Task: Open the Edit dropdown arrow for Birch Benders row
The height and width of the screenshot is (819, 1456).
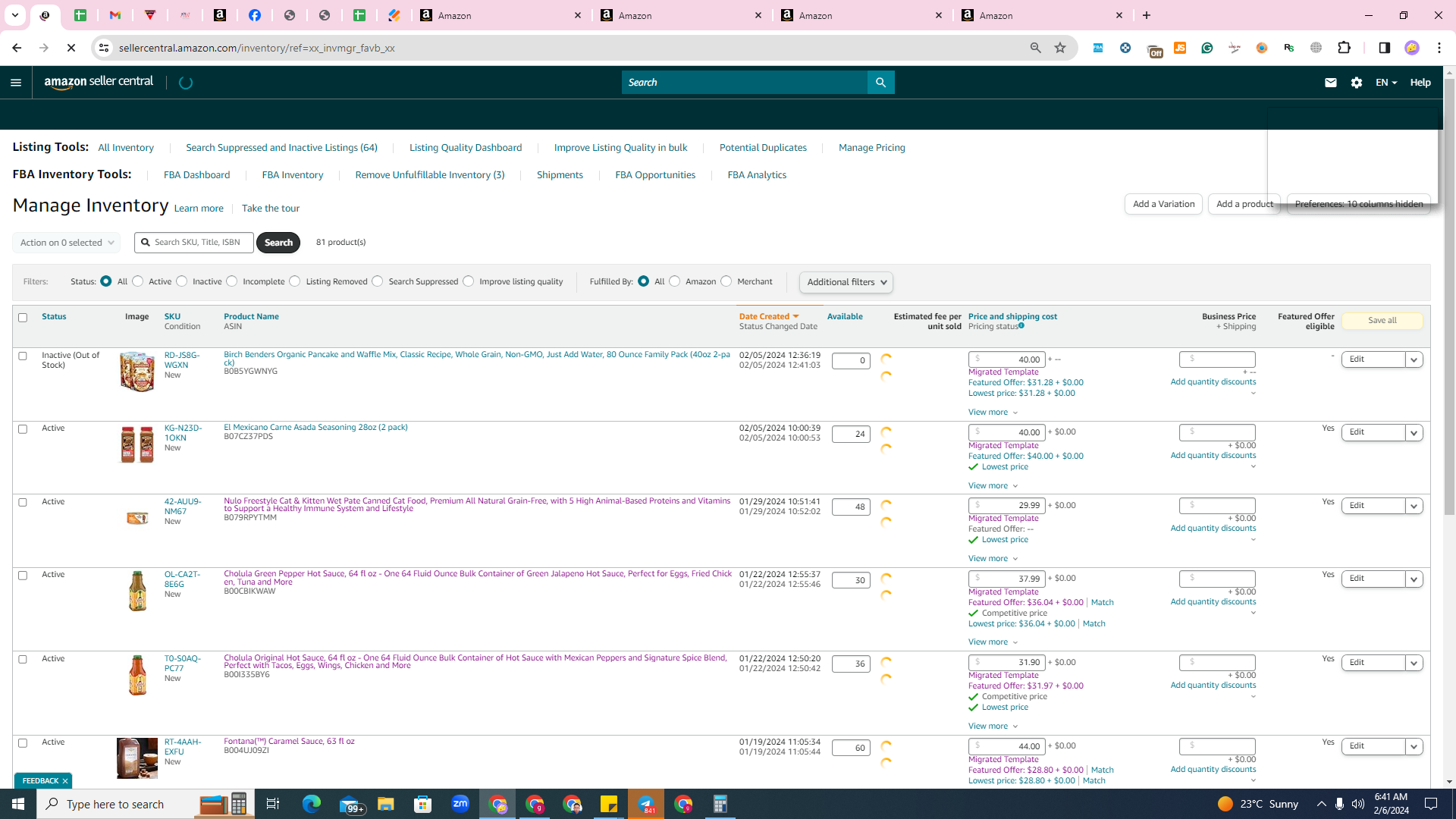Action: pyautogui.click(x=1414, y=359)
